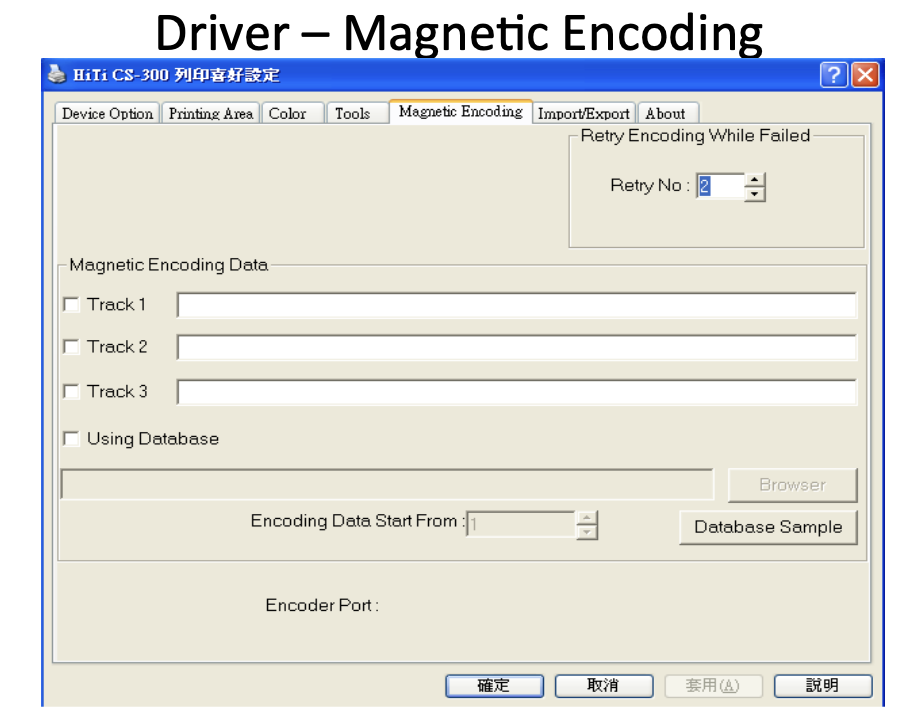Go to the Tools tab
This screenshot has height=714, width=918.
click(357, 114)
